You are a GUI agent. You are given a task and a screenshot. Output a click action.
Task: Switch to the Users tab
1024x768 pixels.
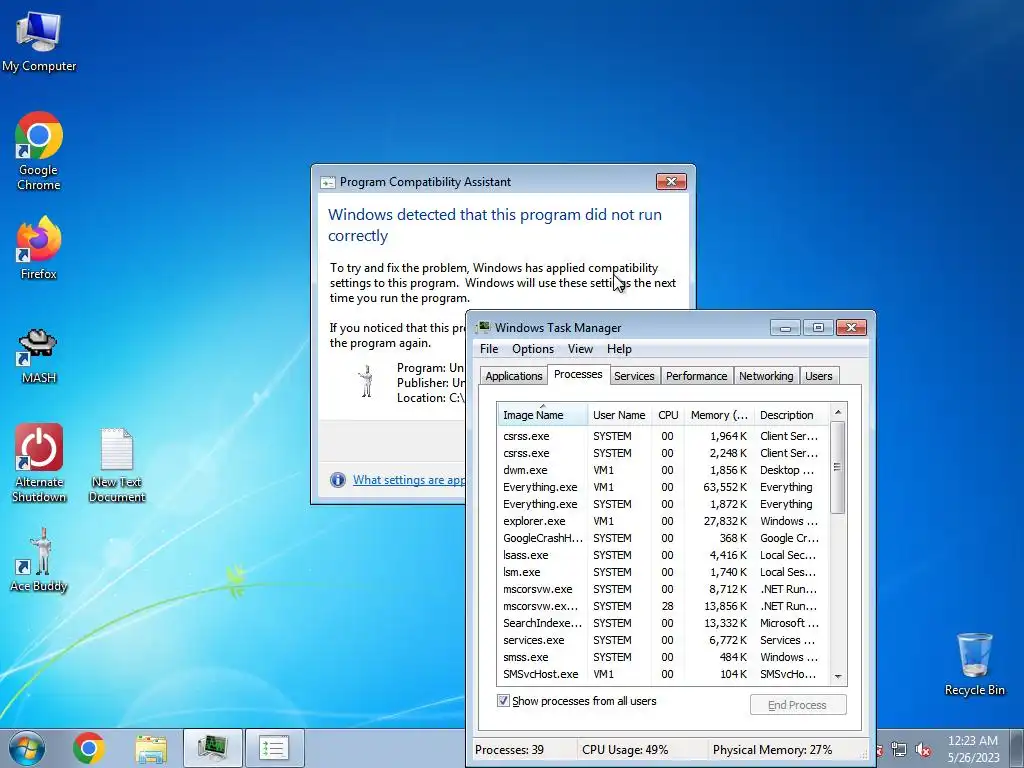818,376
